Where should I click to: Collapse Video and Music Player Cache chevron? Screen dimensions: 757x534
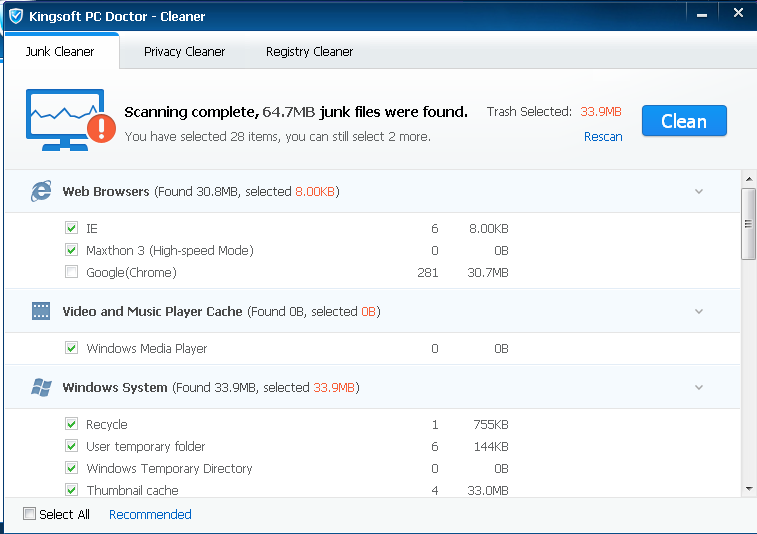699,311
